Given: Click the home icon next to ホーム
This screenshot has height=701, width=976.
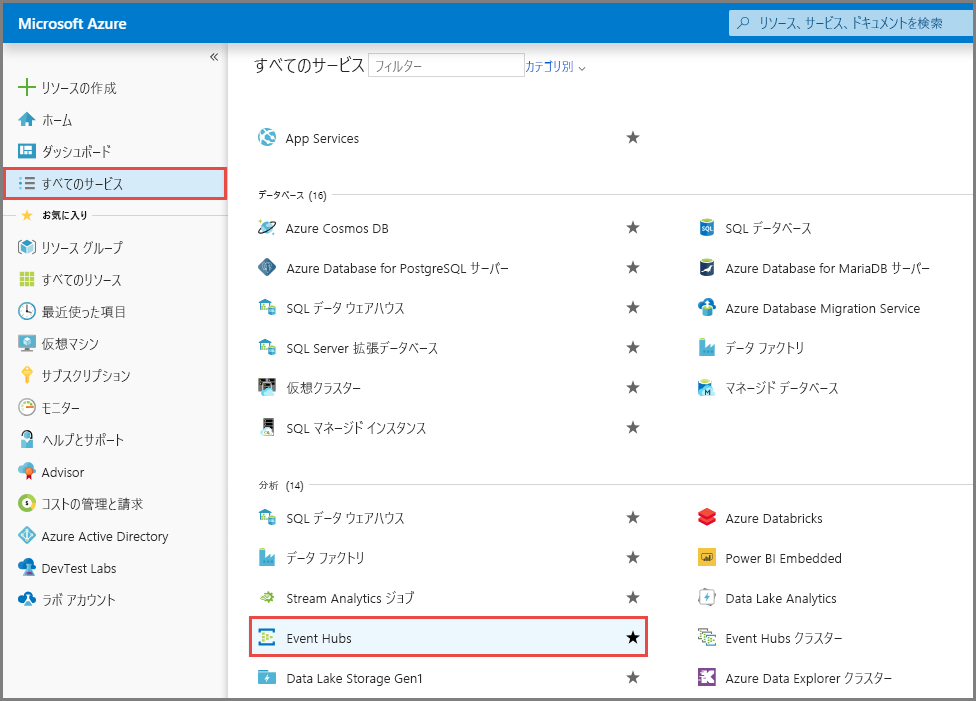Looking at the screenshot, I should coord(27,120).
